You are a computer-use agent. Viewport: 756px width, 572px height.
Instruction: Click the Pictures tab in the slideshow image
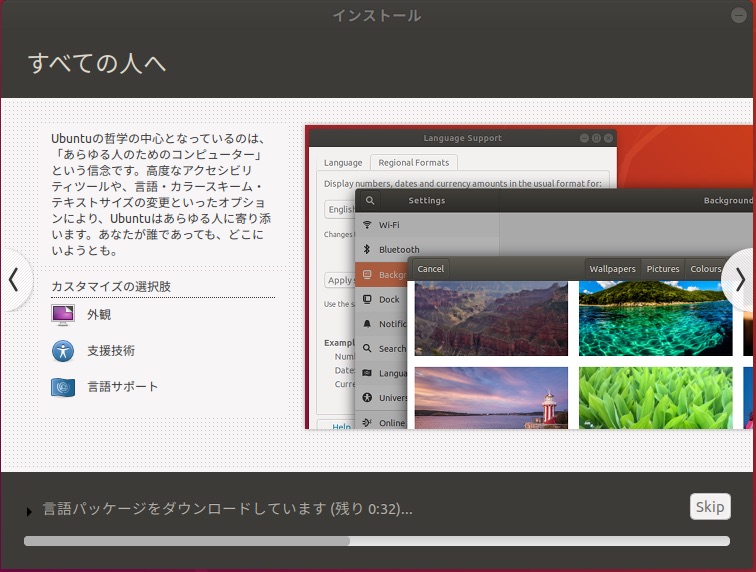pos(662,269)
